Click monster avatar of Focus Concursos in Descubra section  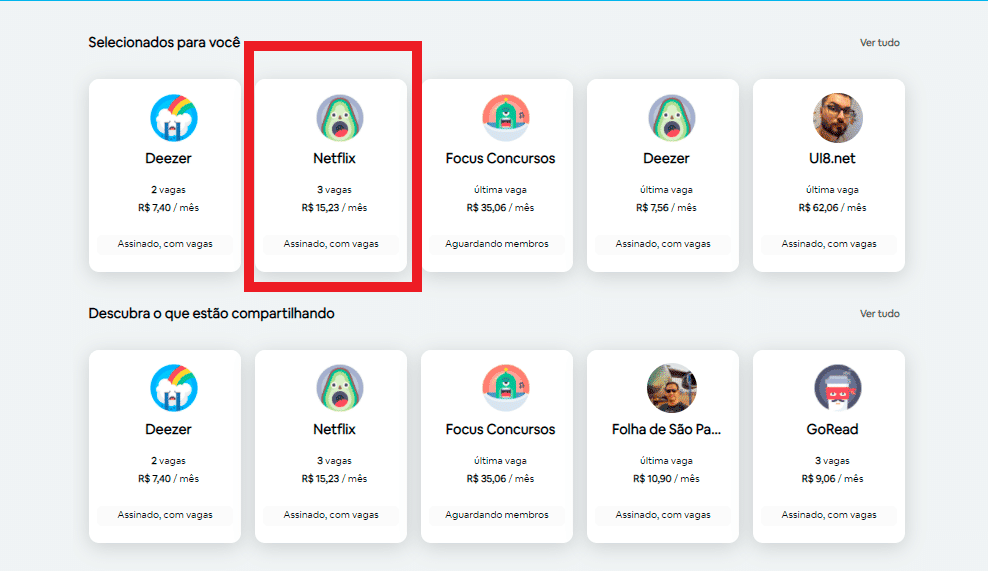[506, 388]
